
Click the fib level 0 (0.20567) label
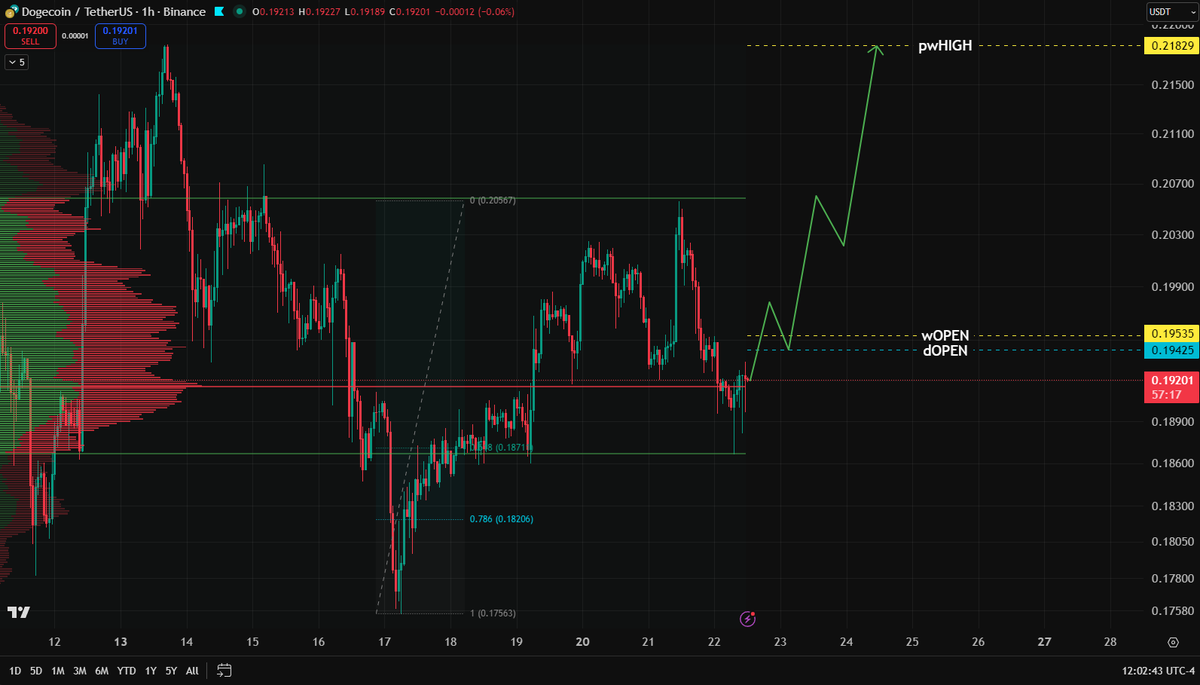point(494,201)
